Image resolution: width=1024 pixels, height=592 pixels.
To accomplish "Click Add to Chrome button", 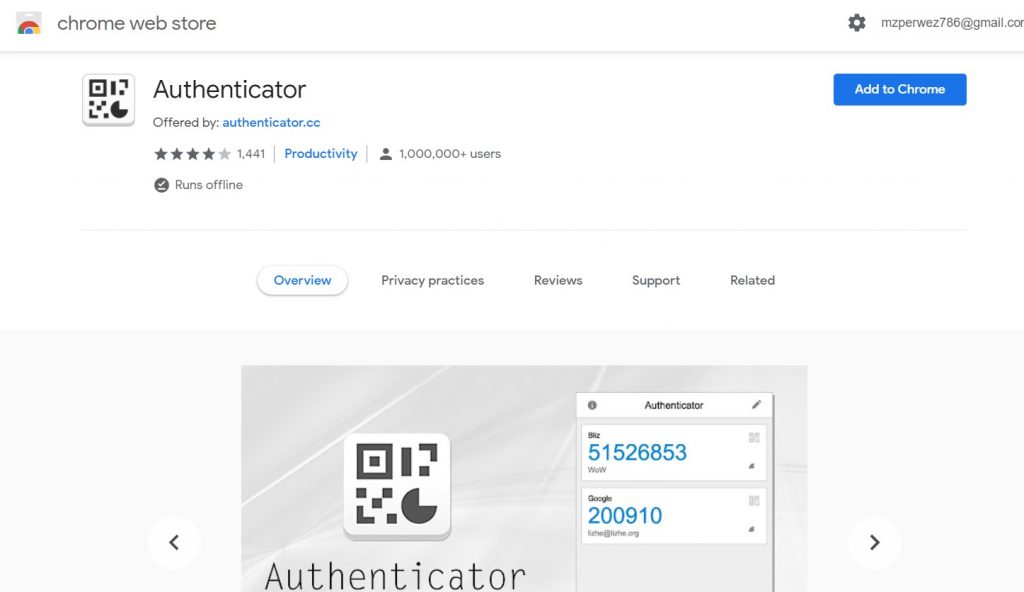I will pos(900,90).
